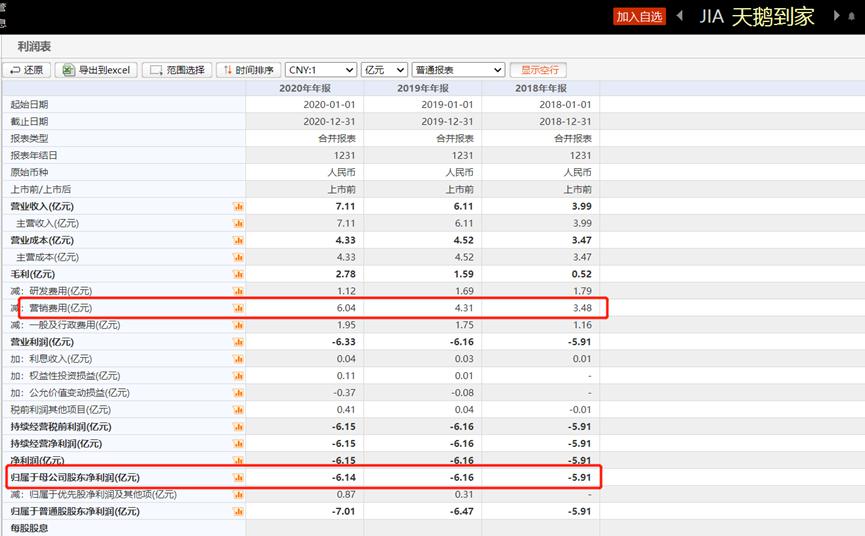Toggle 时间排序 time sorting
The width and height of the screenshot is (865, 536).
coord(248,70)
